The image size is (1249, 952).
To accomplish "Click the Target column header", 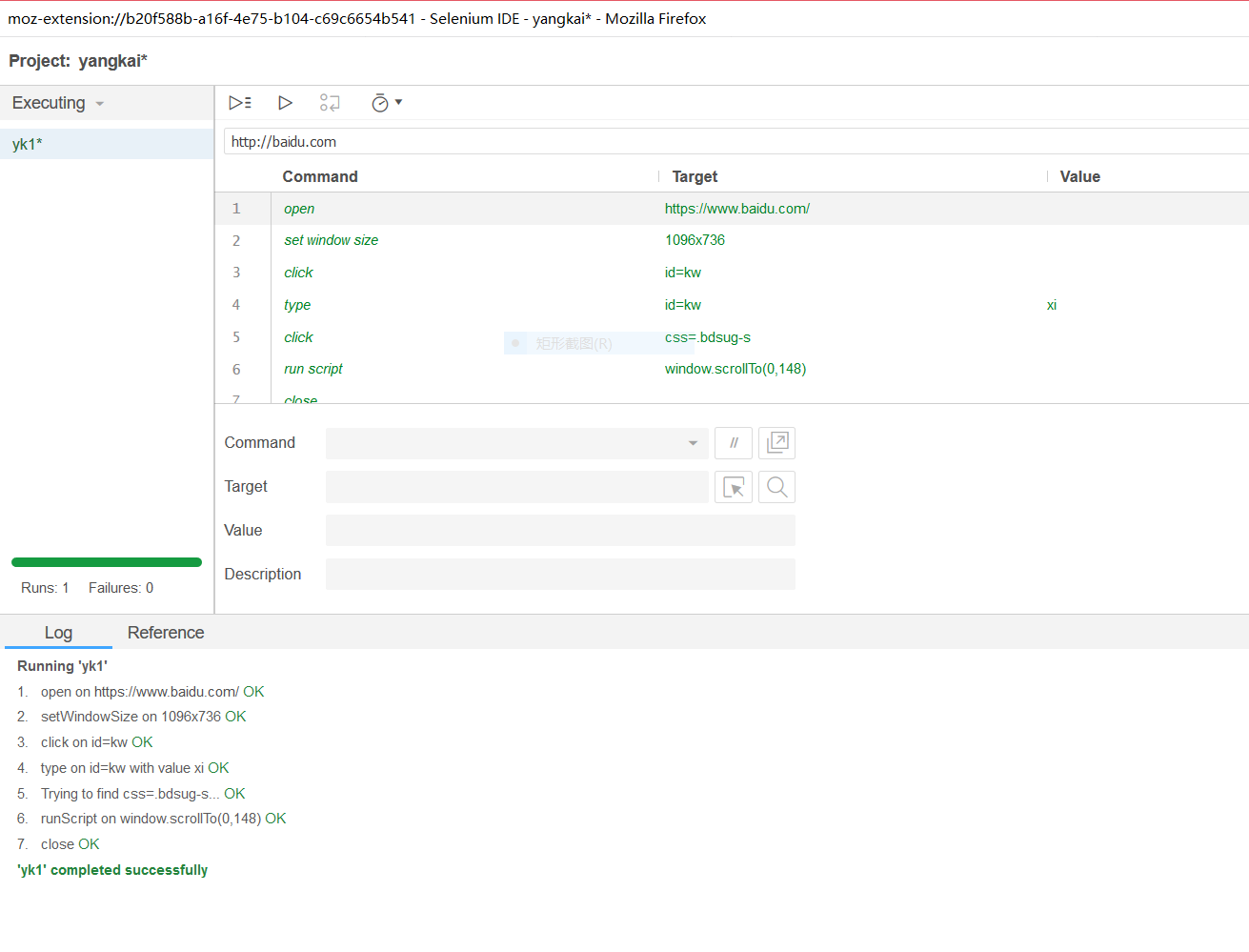I will 695,176.
